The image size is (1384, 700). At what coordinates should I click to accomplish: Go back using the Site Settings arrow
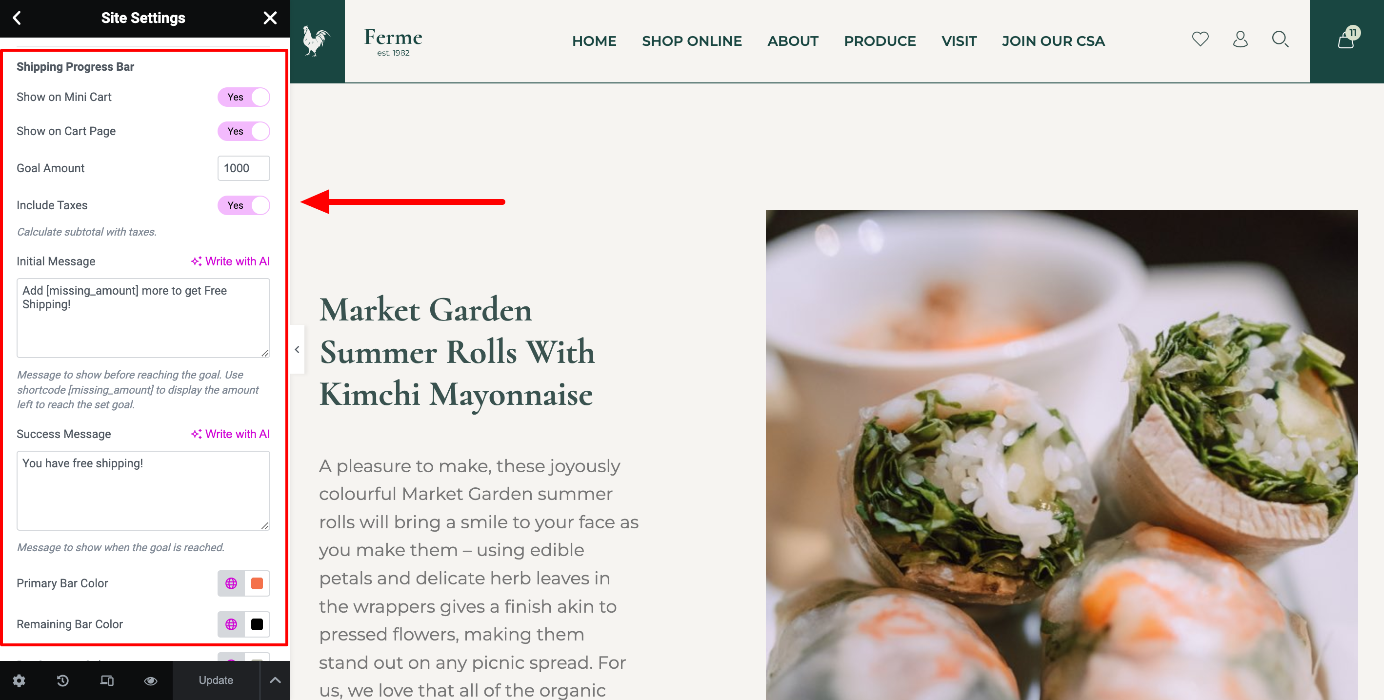tap(17, 18)
